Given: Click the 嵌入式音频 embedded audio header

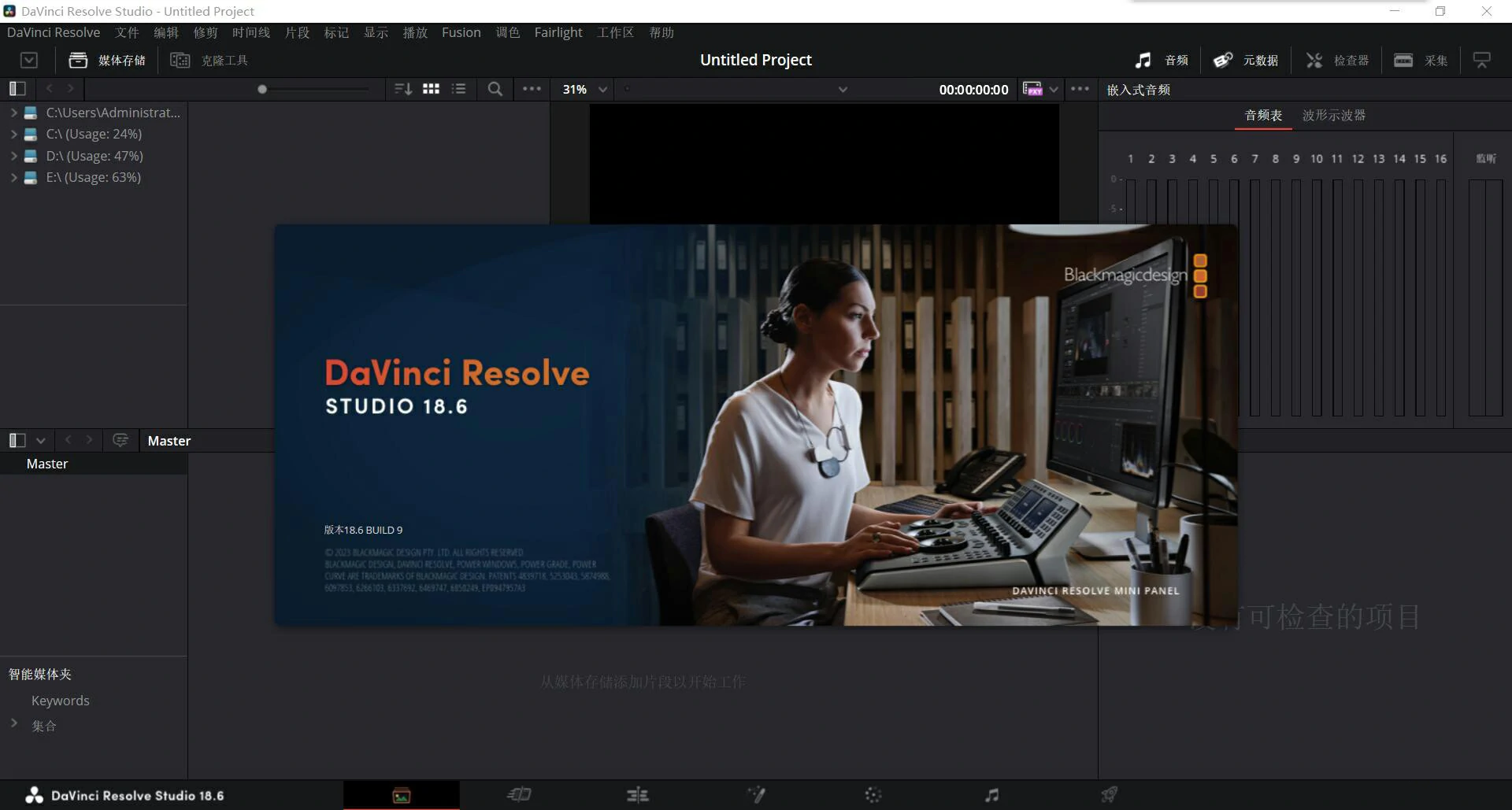Looking at the screenshot, I should [1139, 90].
